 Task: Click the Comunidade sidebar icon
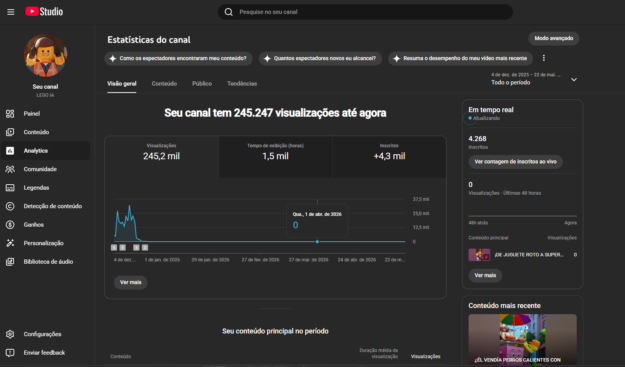[x=10, y=169]
